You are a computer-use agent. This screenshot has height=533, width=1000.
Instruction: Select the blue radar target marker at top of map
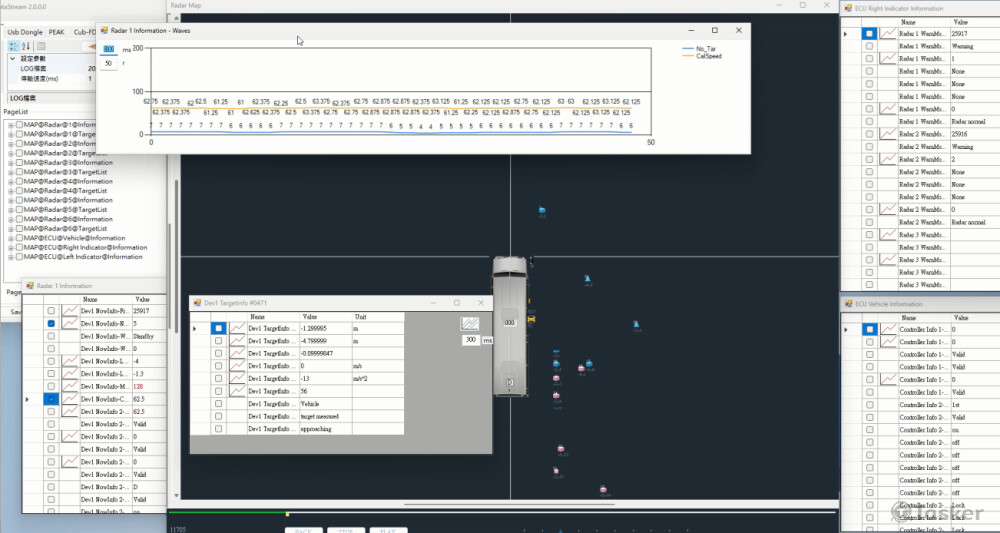coord(541,211)
